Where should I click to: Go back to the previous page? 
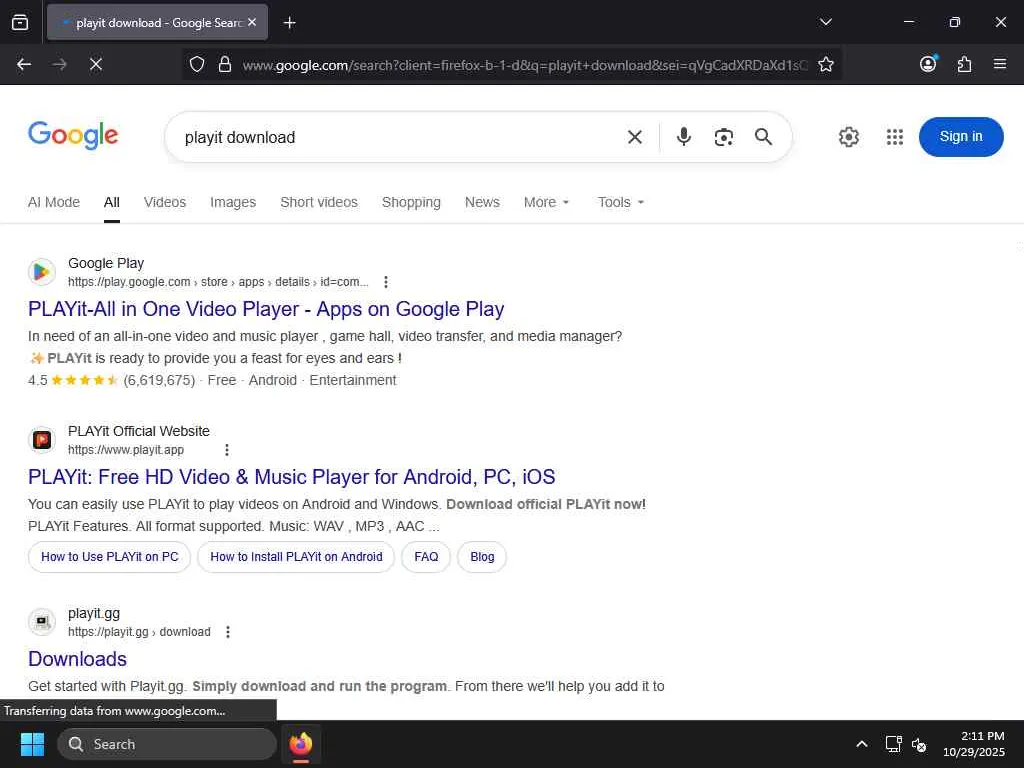pos(24,64)
